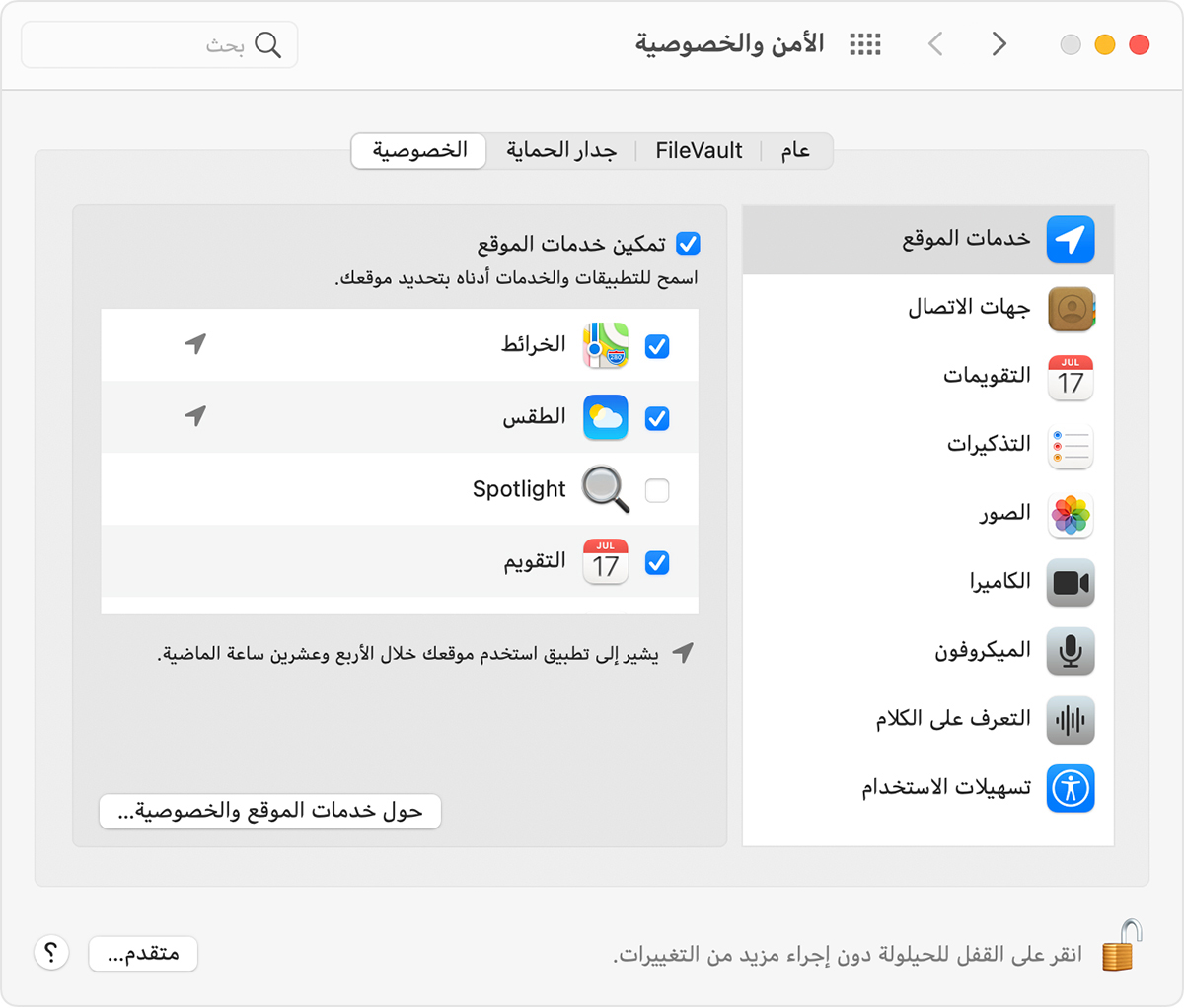
Task: Click the الطقس app name in list
Action: tap(534, 416)
